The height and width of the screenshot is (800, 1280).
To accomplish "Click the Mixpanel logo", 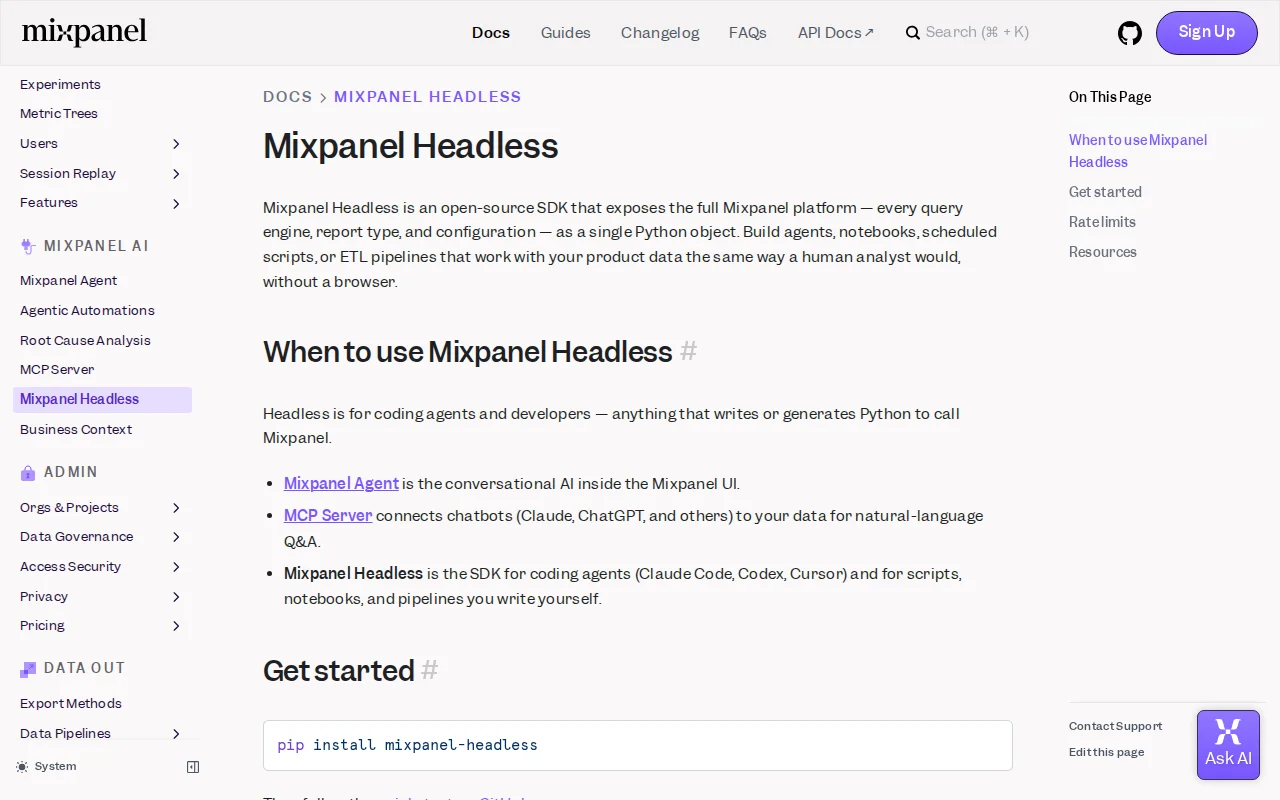I will coord(84,32).
